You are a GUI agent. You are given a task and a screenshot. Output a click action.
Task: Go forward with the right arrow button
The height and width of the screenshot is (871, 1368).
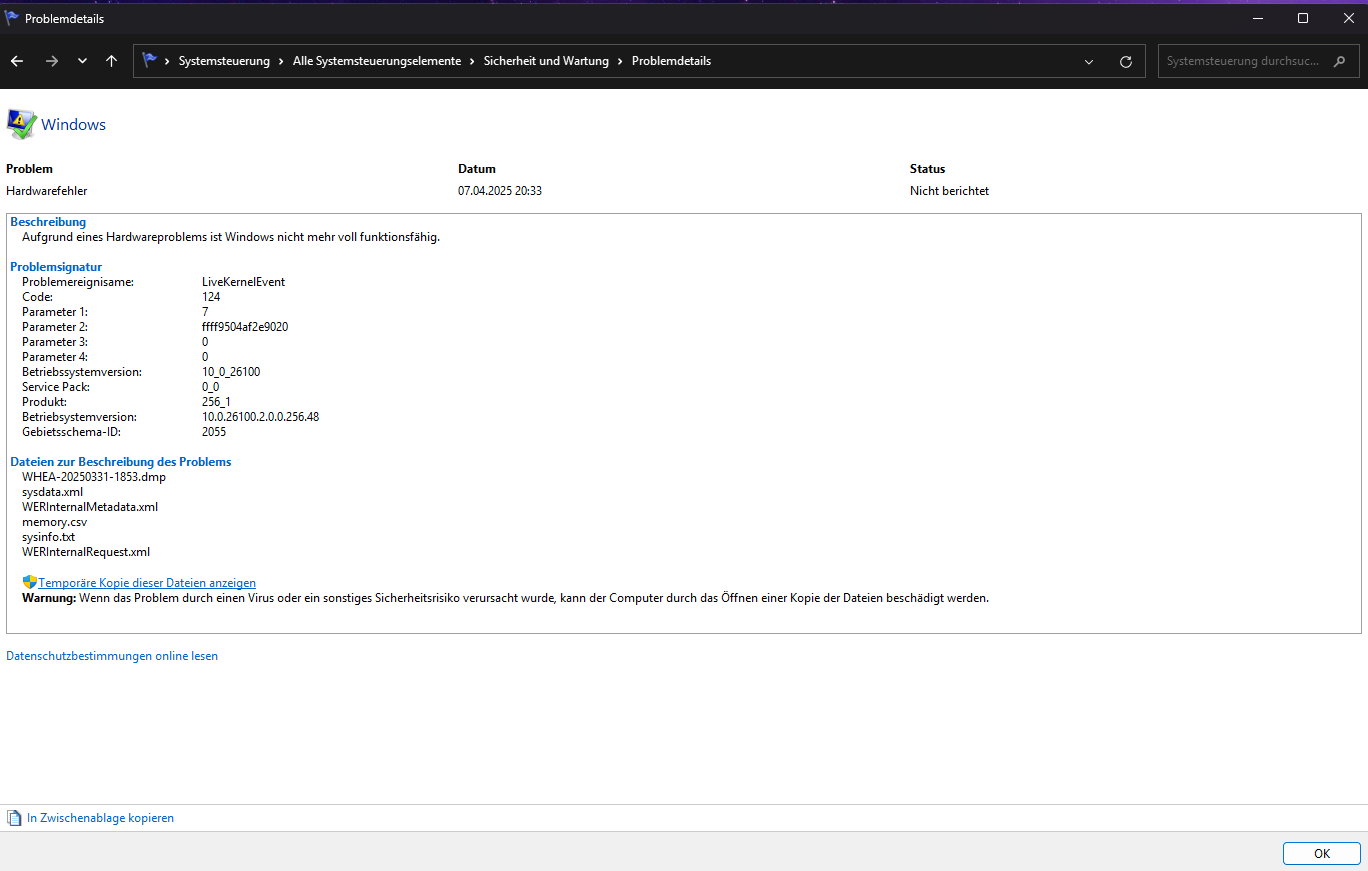[52, 61]
